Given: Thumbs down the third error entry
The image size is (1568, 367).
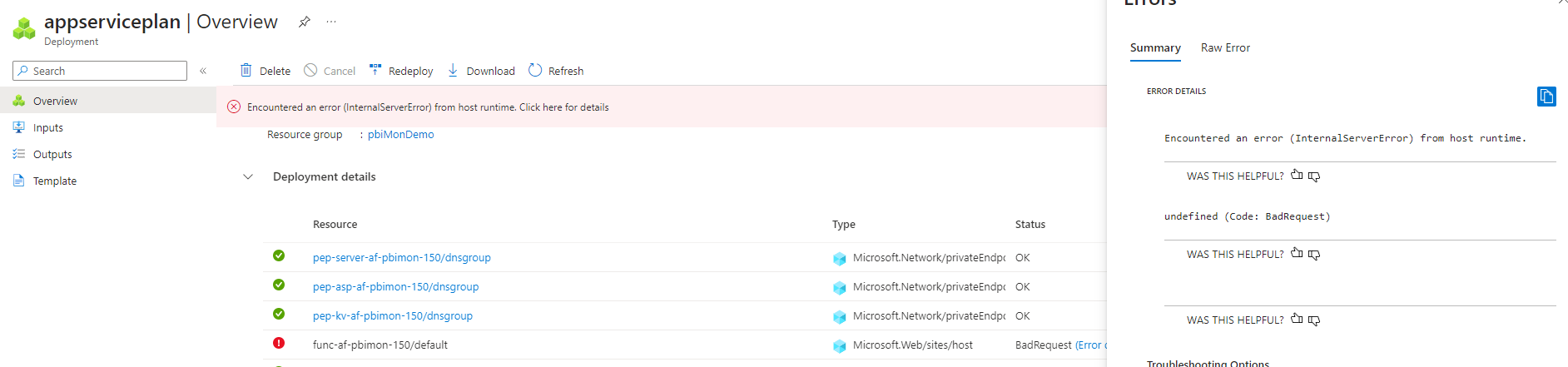Looking at the screenshot, I should [x=1314, y=320].
